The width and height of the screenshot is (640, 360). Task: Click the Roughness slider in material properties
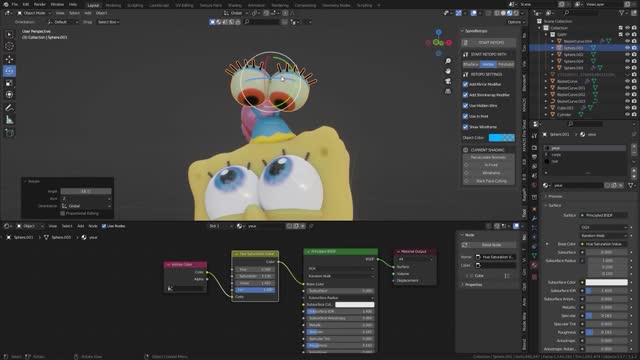tap(606, 333)
